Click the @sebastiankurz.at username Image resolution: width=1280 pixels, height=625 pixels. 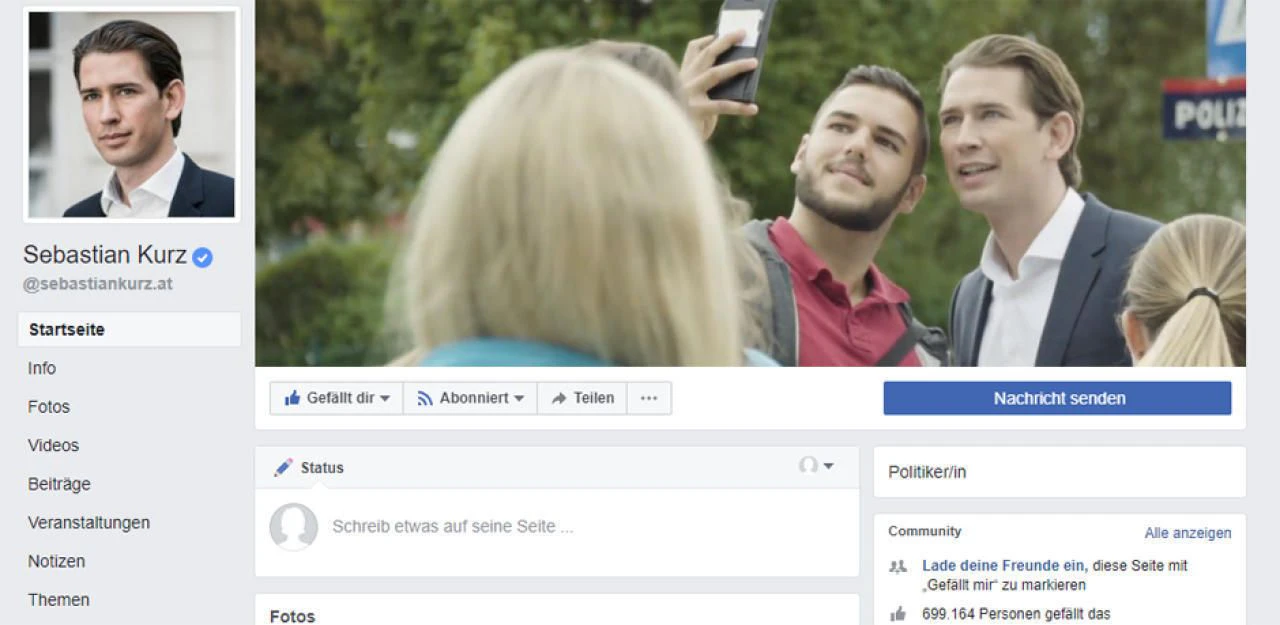tap(98, 284)
